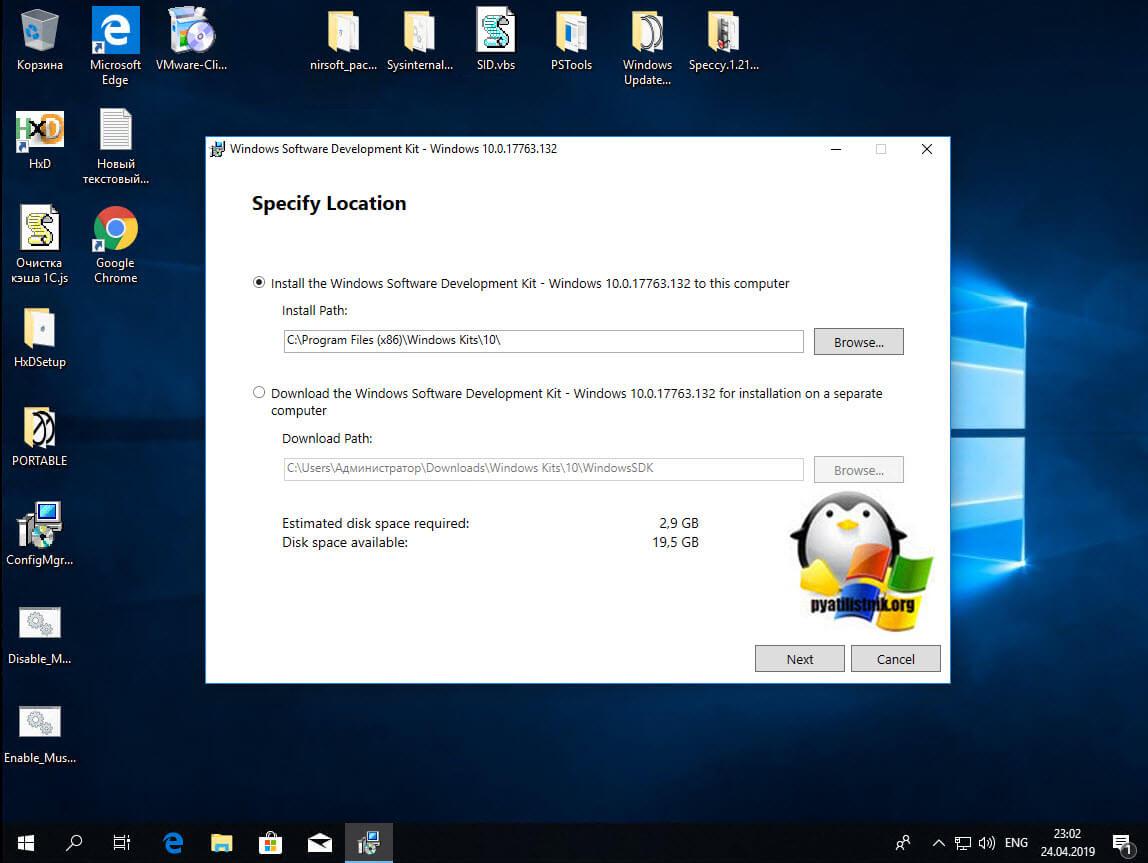Switch input language ENG indicator
The height and width of the screenshot is (863, 1148).
pyautogui.click(x=1016, y=843)
